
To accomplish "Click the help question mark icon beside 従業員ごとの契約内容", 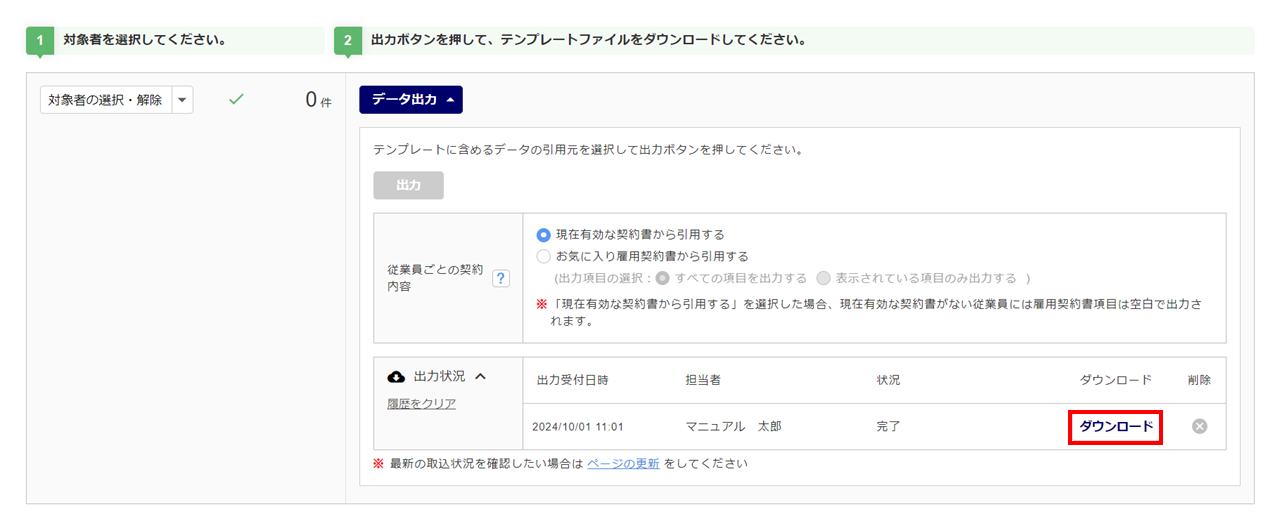I will 502,279.
